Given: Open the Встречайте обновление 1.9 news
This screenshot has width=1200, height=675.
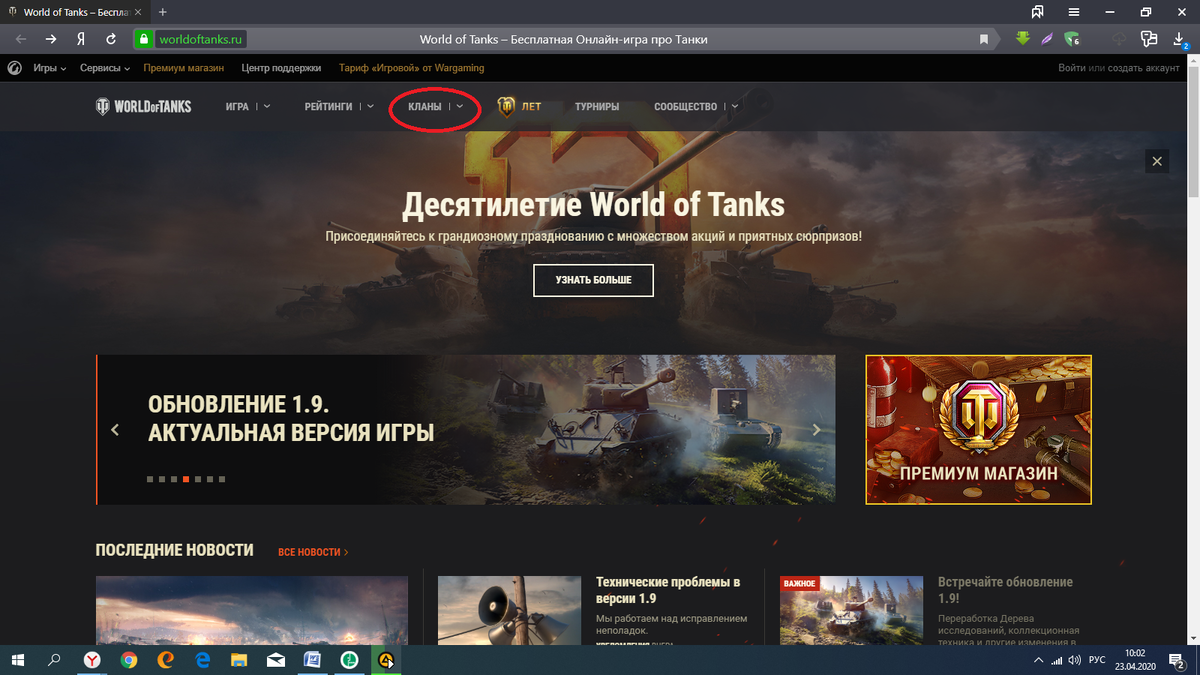Looking at the screenshot, I should (x=1006, y=590).
